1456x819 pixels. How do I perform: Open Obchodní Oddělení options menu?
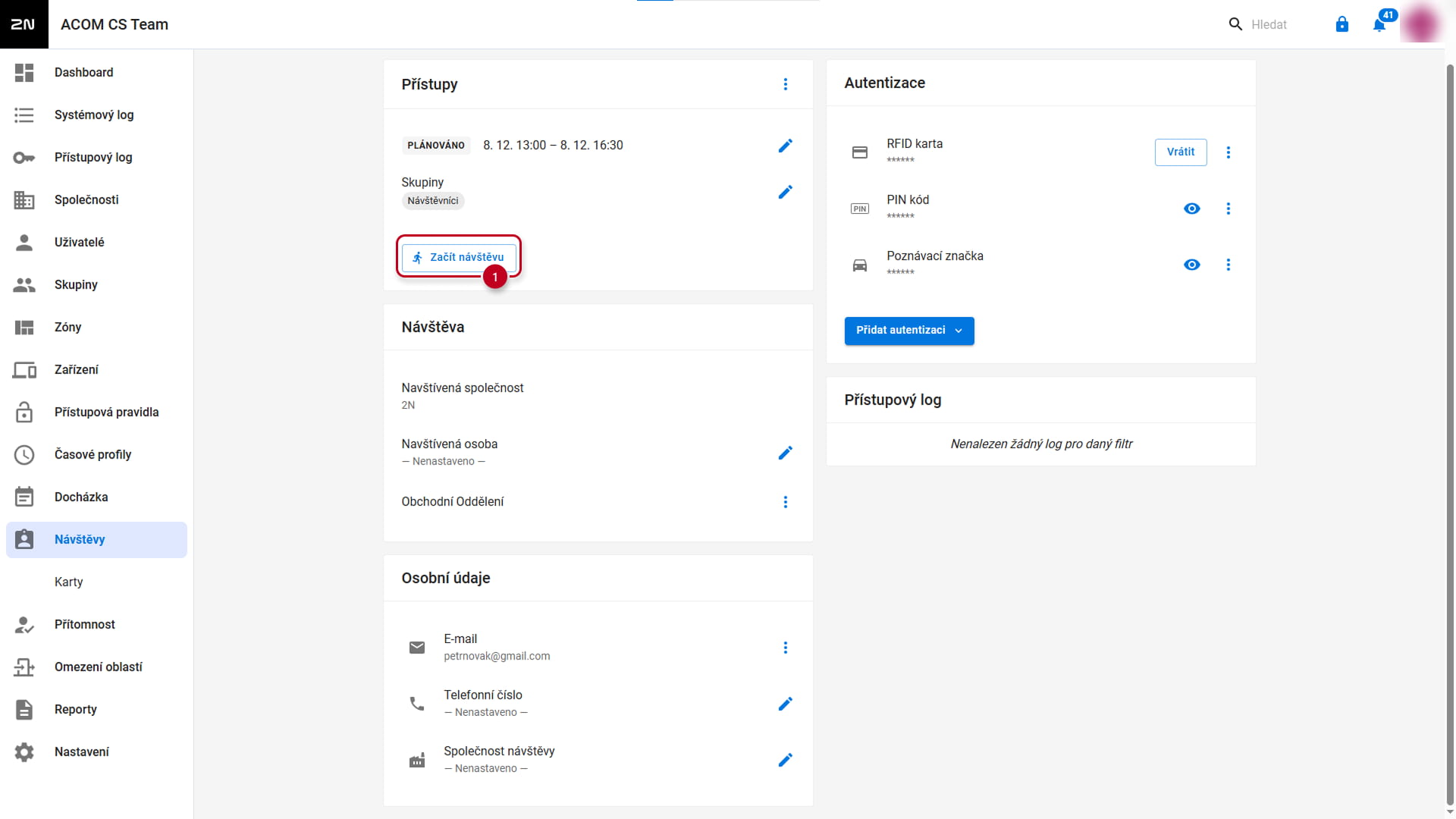coord(786,502)
